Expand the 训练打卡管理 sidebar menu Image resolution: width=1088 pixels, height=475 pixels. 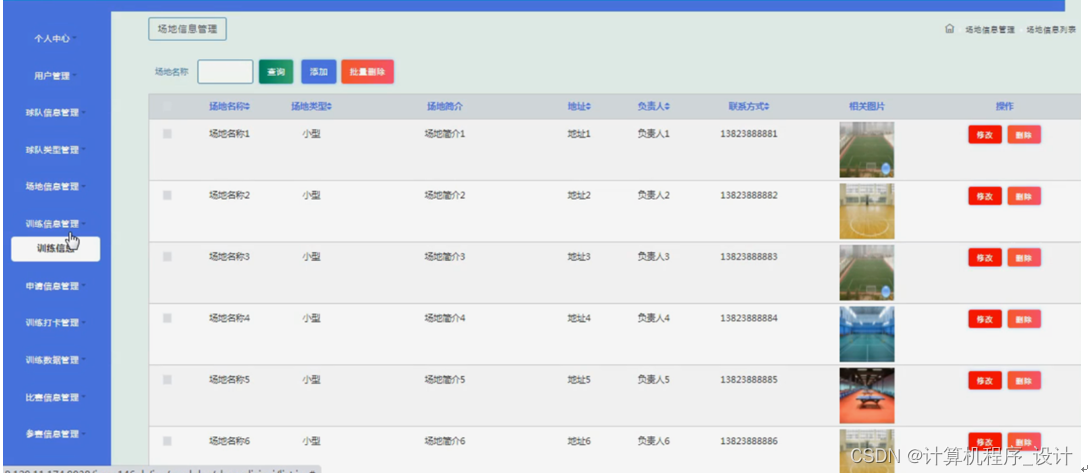tap(54, 322)
